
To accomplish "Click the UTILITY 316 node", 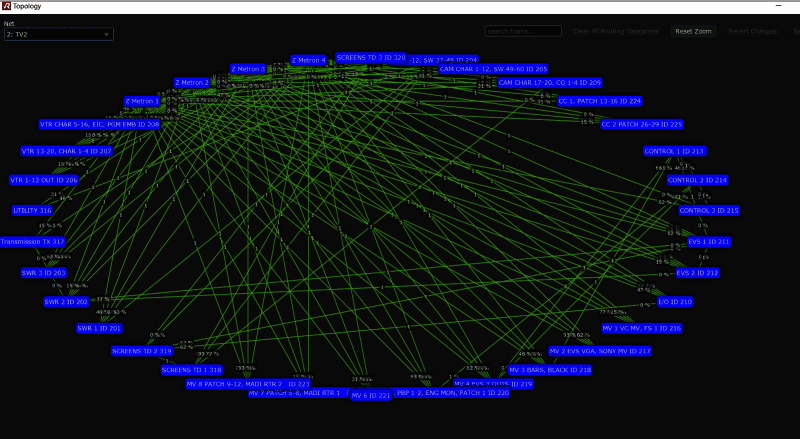I will pyautogui.click(x=32, y=211).
